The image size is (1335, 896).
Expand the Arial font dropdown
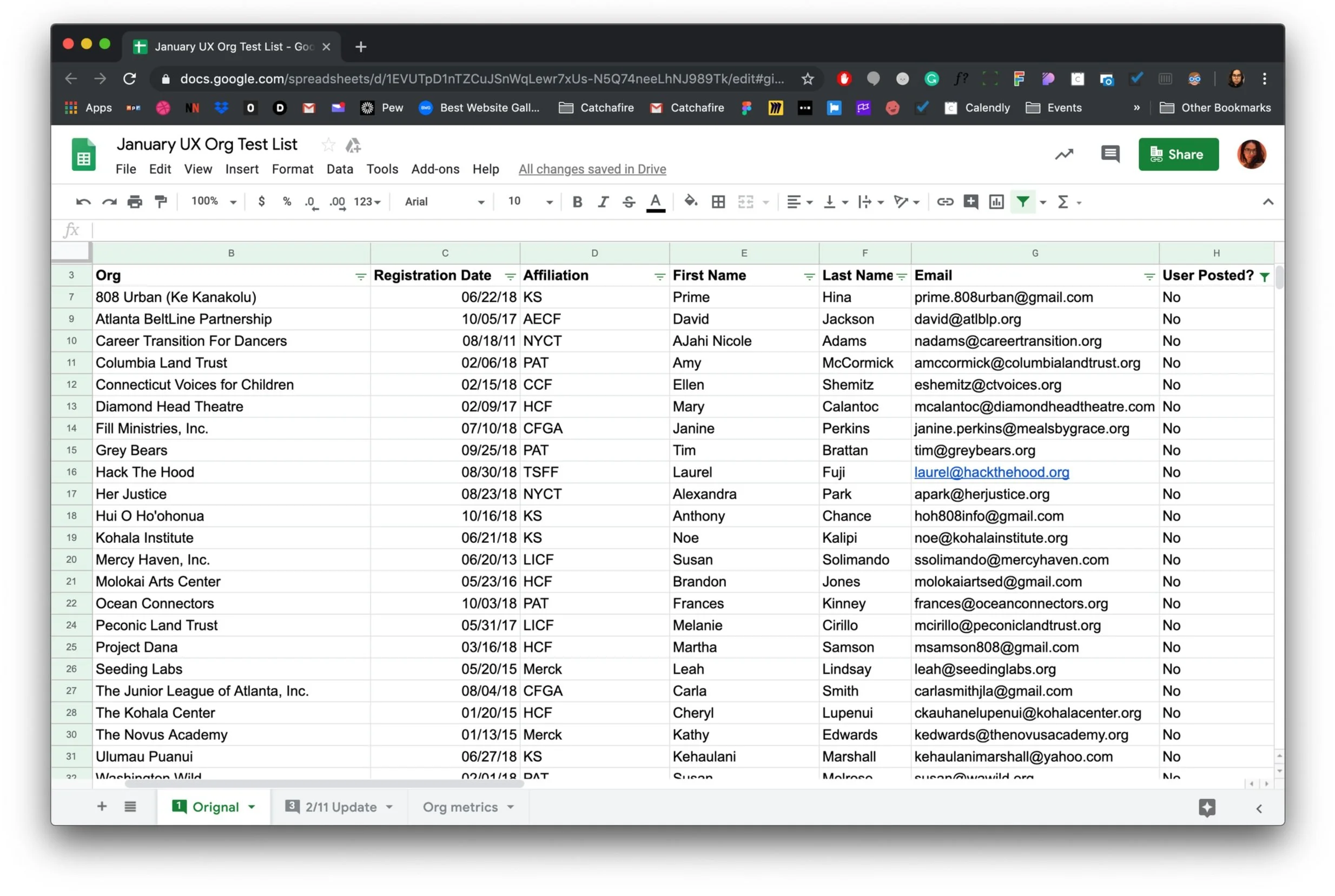pyautogui.click(x=444, y=202)
